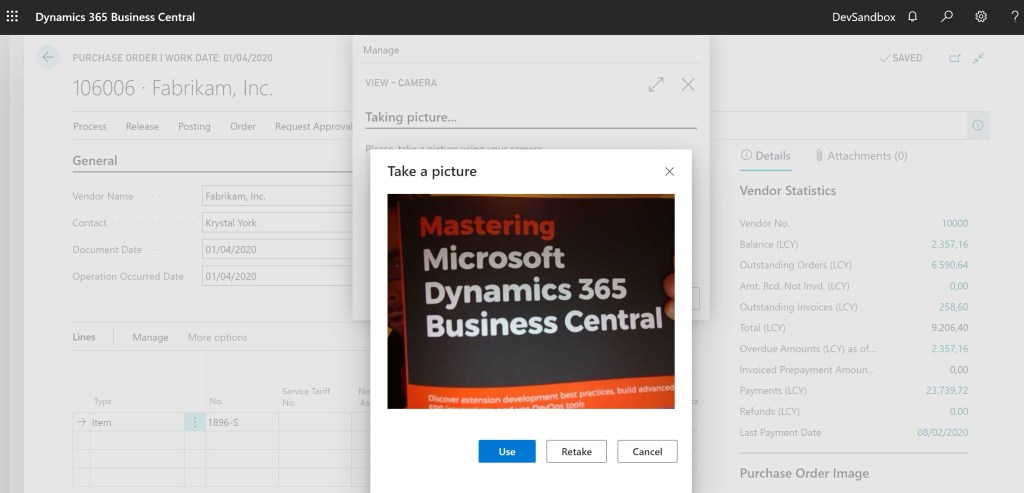
Task: Click the search magnifier icon
Action: (x=947, y=17)
